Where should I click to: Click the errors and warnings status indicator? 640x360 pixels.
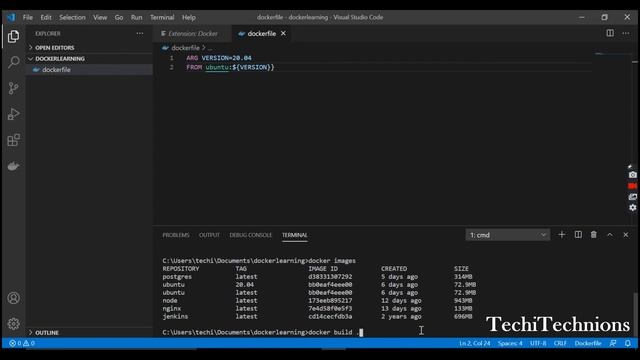22,343
